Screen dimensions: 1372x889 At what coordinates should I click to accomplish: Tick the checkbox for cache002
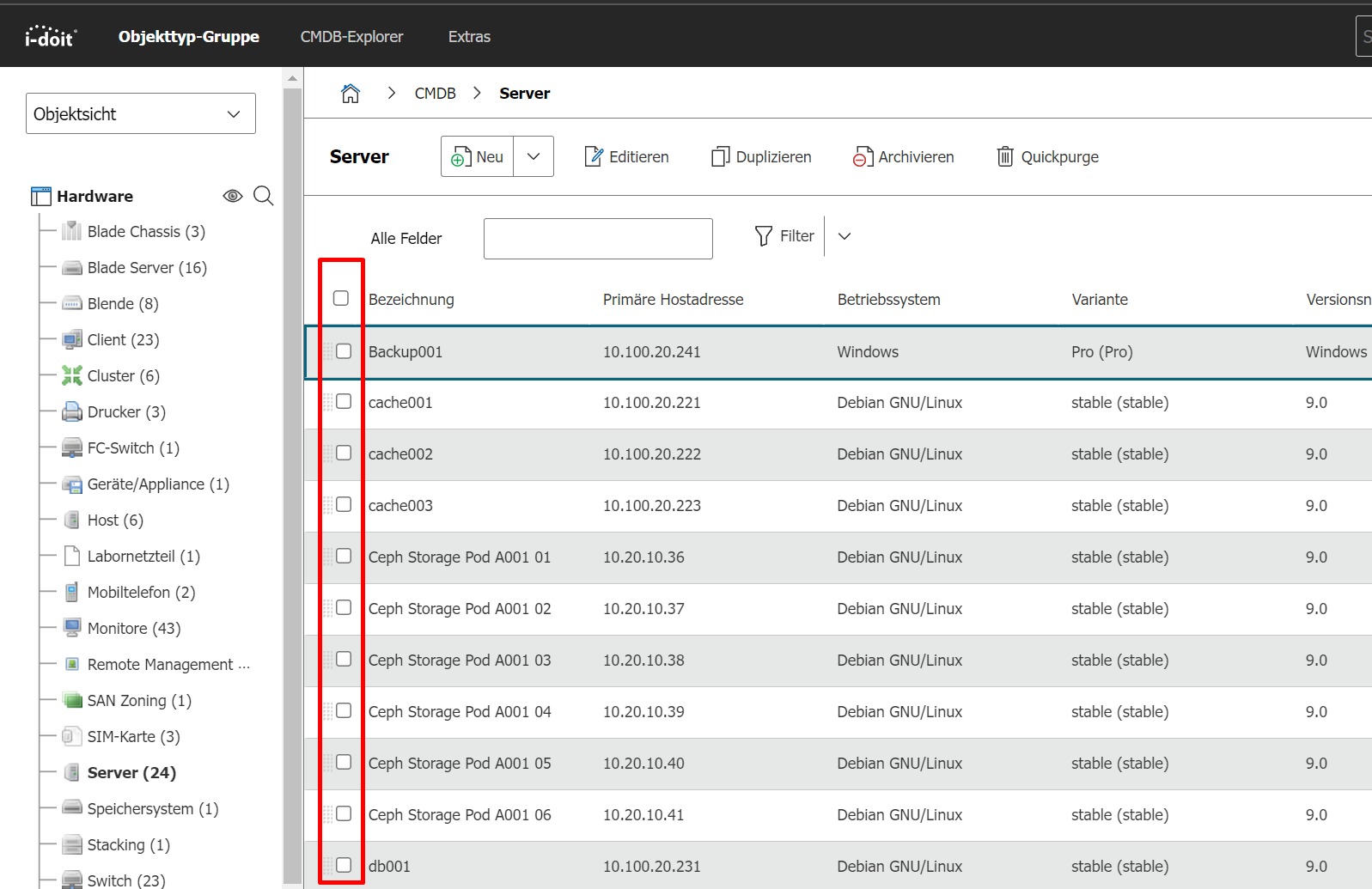tap(344, 453)
